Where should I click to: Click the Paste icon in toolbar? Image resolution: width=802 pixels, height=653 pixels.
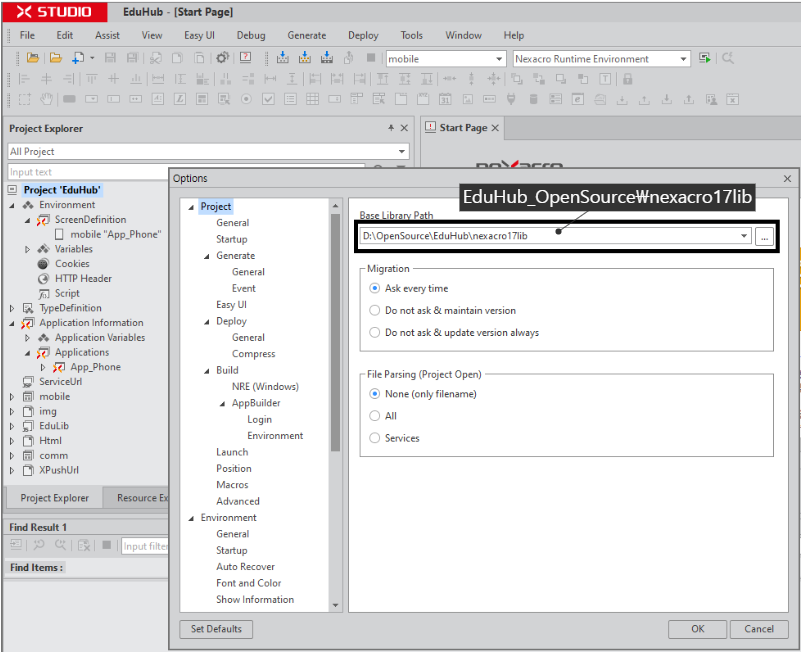point(199,58)
